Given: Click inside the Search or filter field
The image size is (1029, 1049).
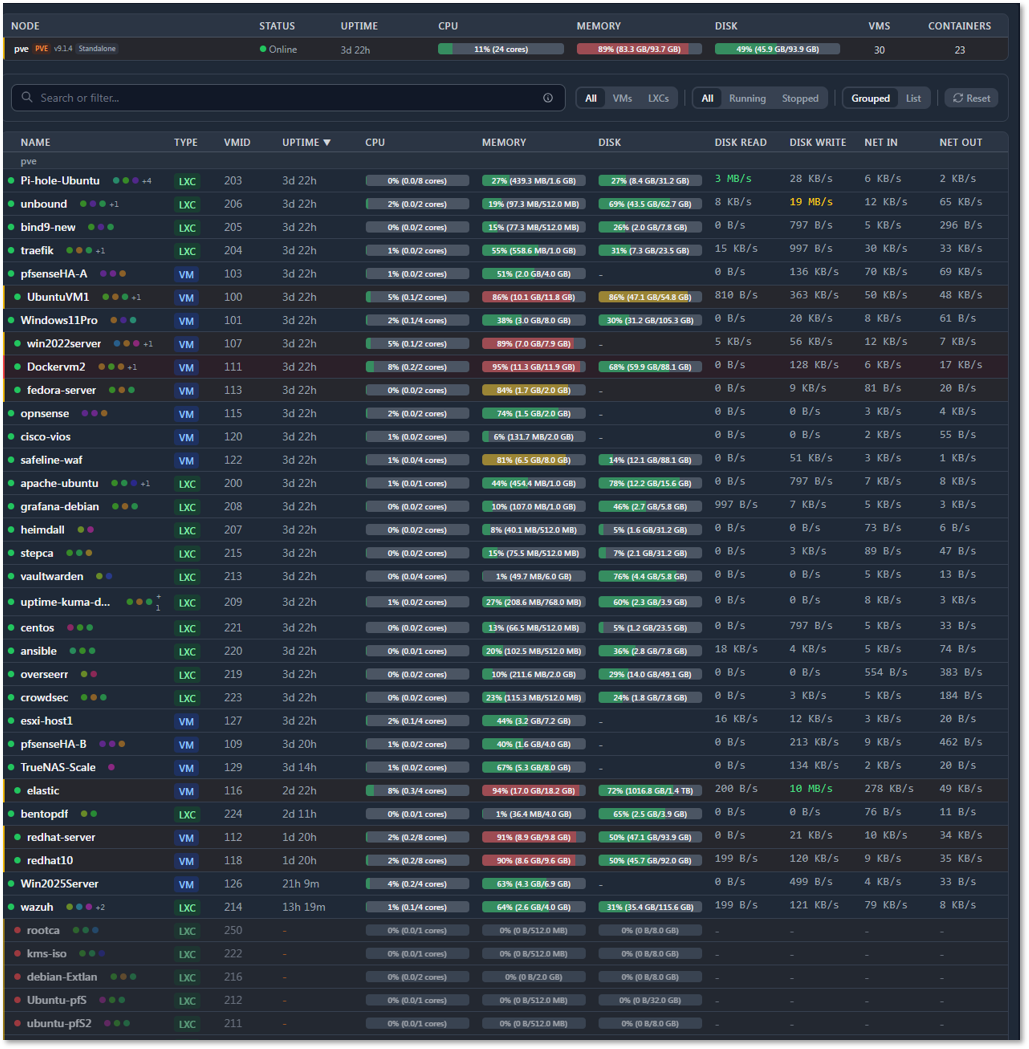Looking at the screenshot, I should pos(250,97).
